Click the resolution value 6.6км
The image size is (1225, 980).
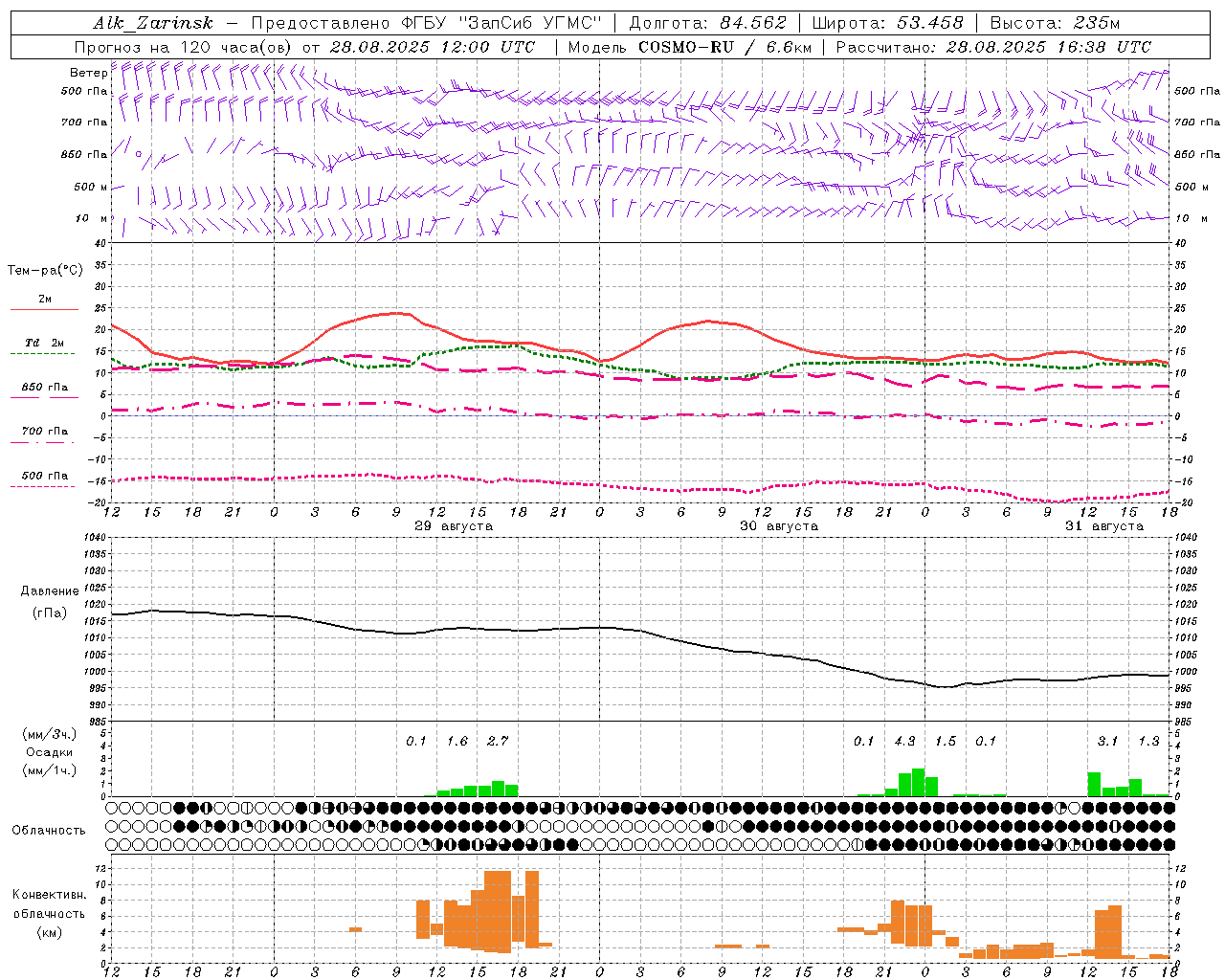(789, 47)
